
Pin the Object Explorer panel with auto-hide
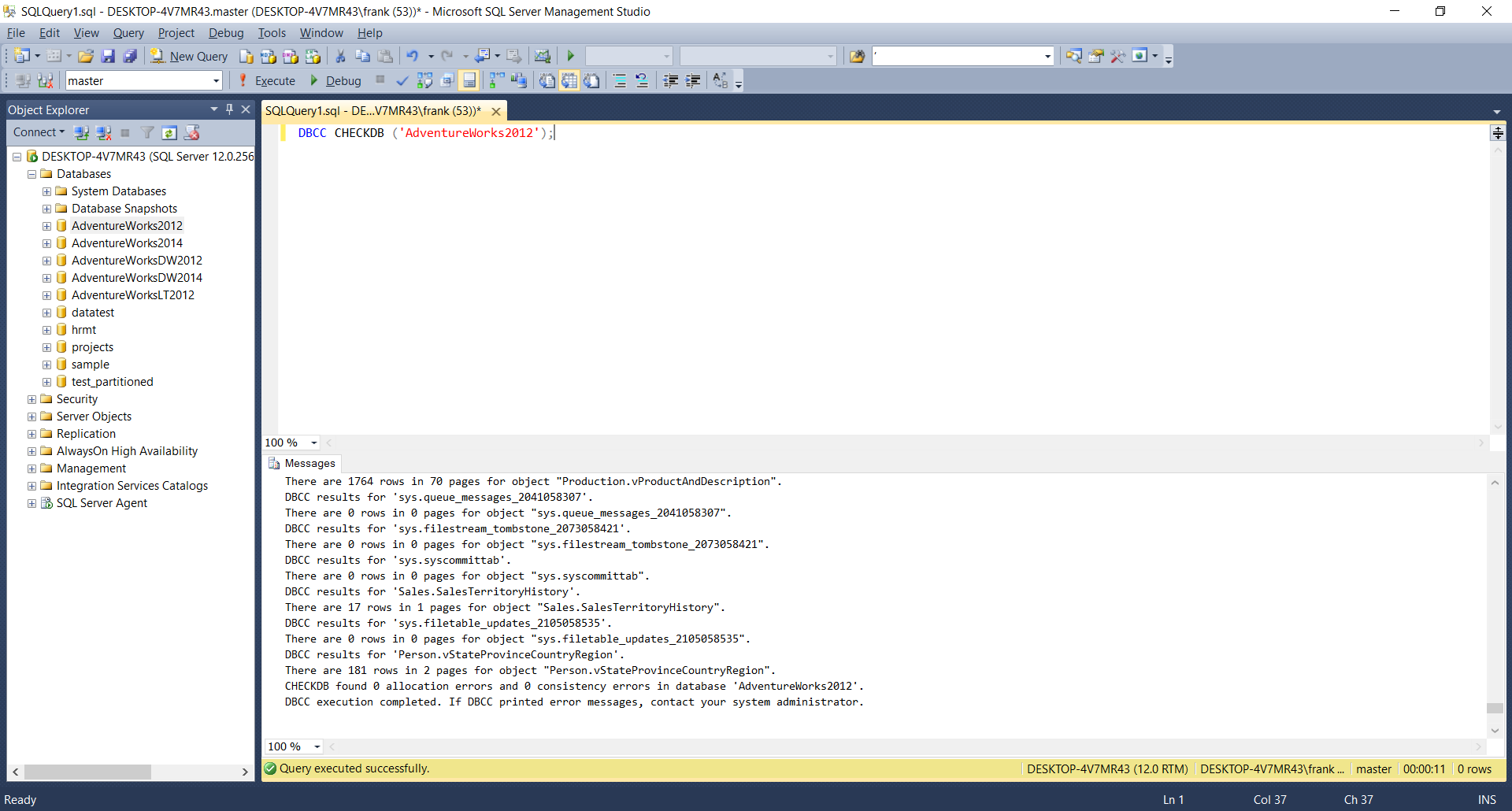tap(229, 109)
